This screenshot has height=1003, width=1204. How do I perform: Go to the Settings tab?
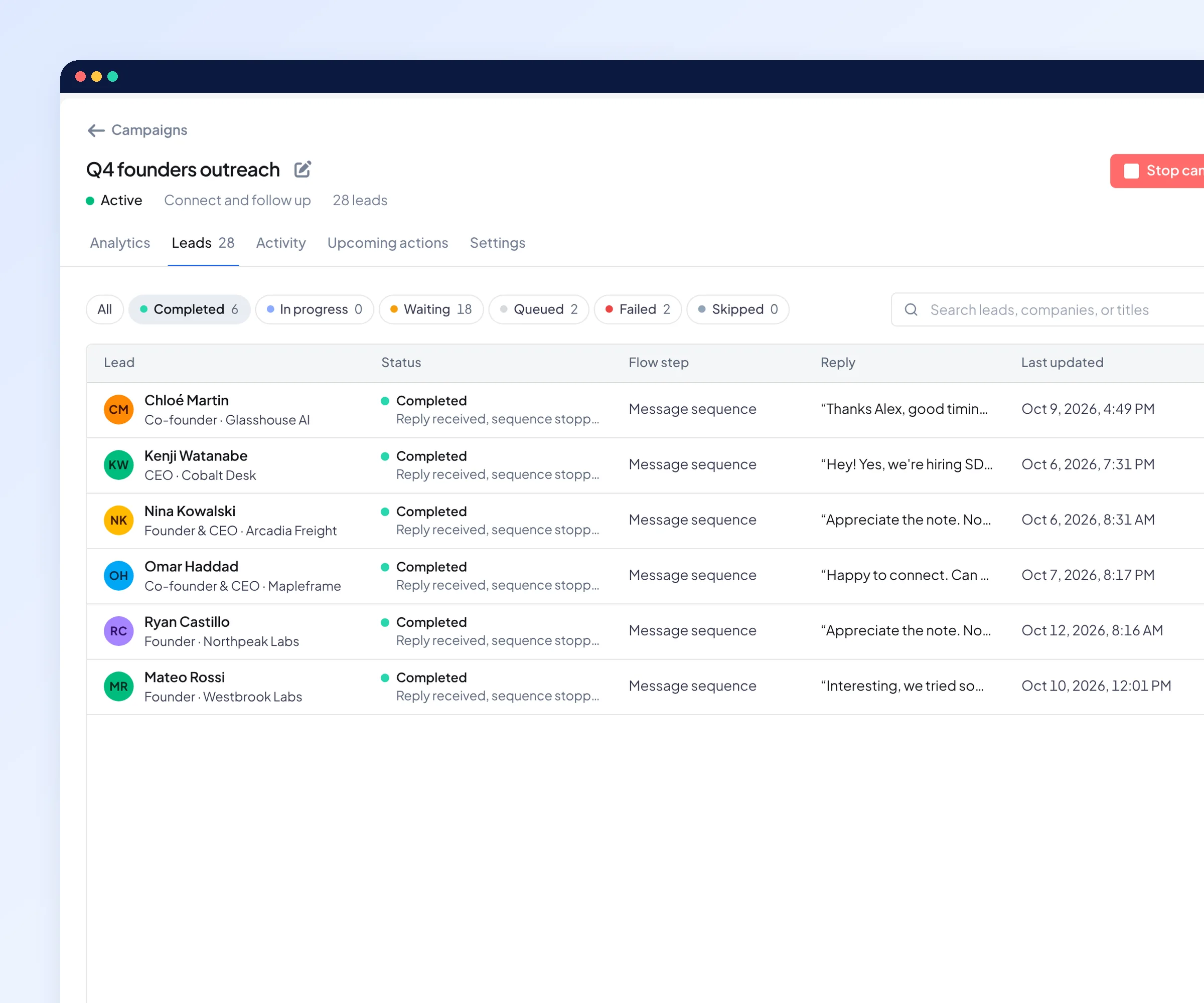(x=498, y=243)
